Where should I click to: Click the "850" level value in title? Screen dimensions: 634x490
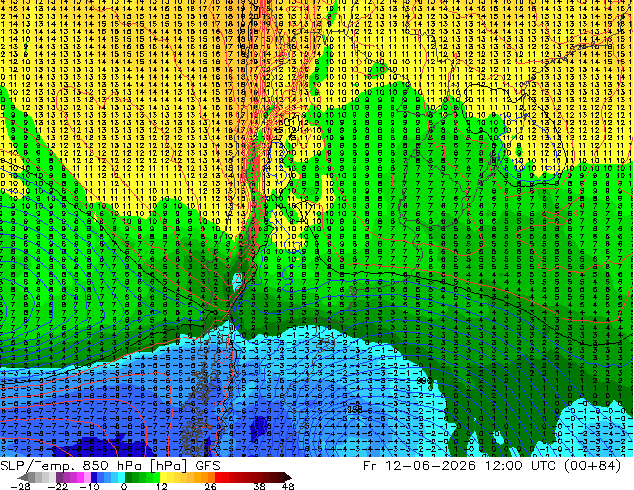point(95,466)
